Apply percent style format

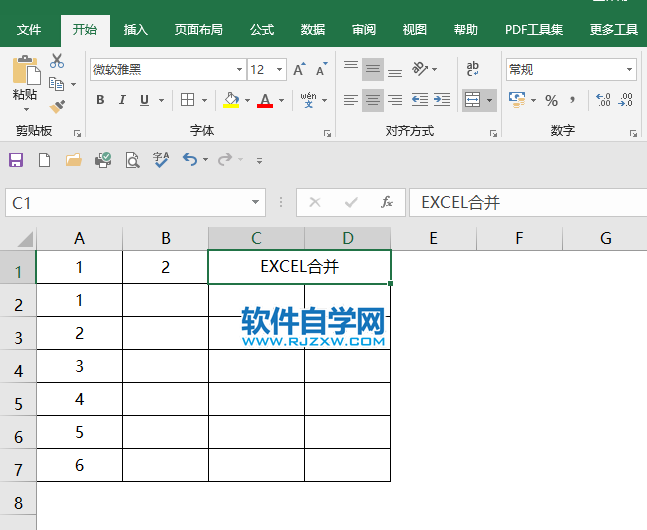click(x=551, y=100)
